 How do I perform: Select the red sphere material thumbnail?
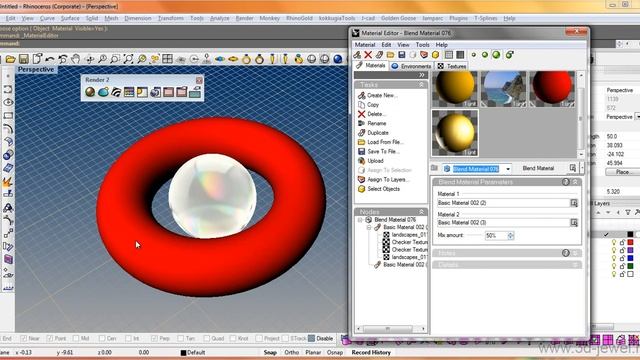(552, 89)
